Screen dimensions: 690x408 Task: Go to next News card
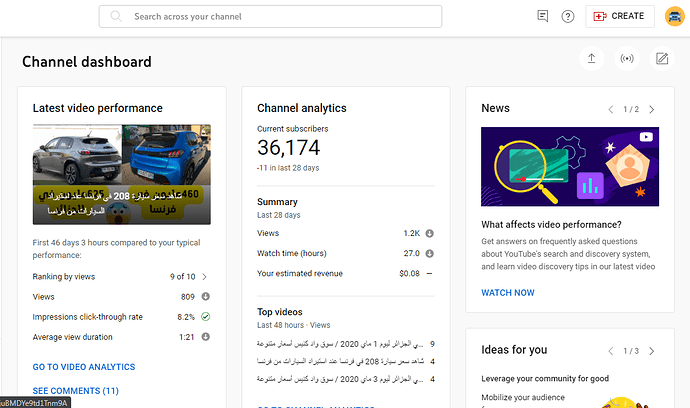pyautogui.click(x=652, y=110)
